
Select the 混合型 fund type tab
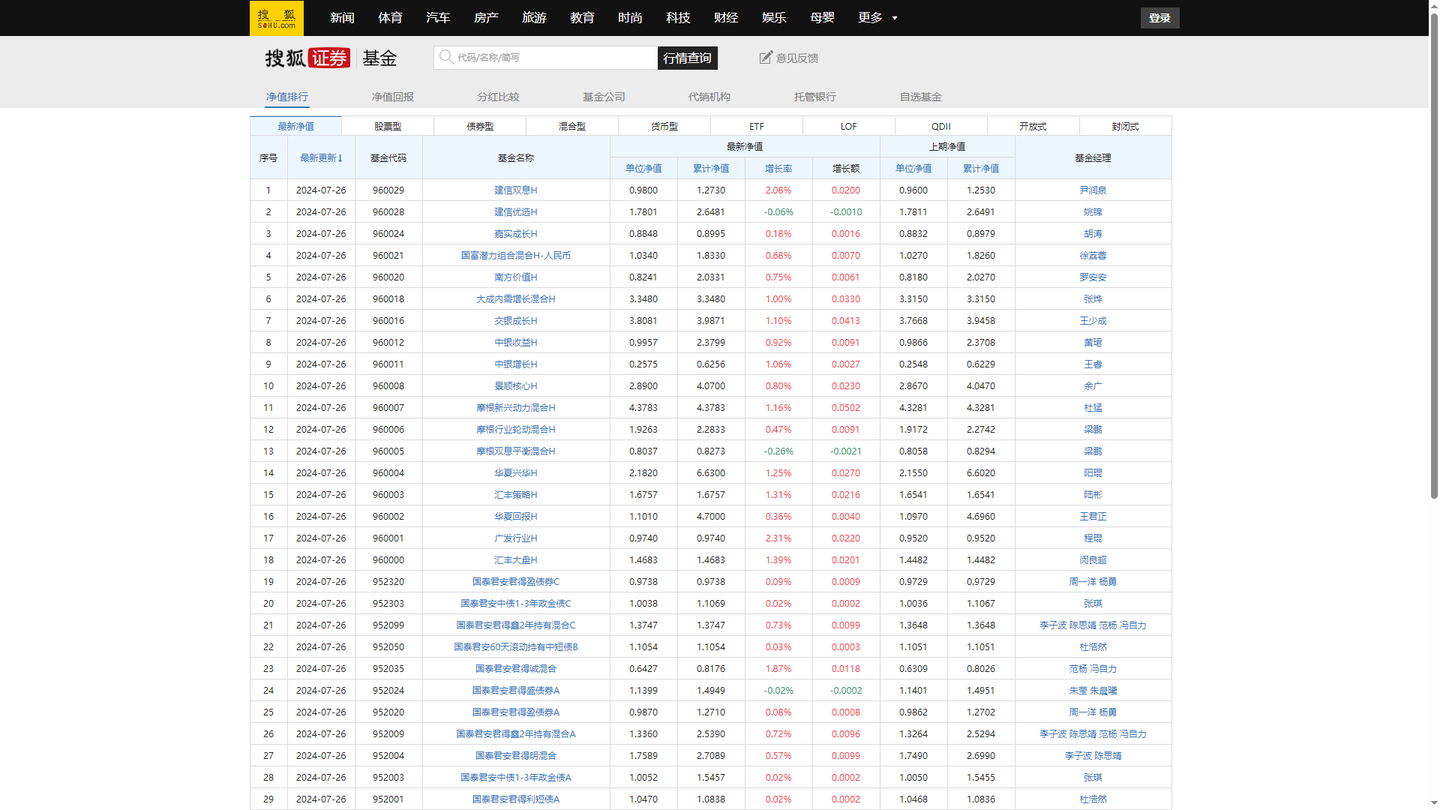click(572, 126)
